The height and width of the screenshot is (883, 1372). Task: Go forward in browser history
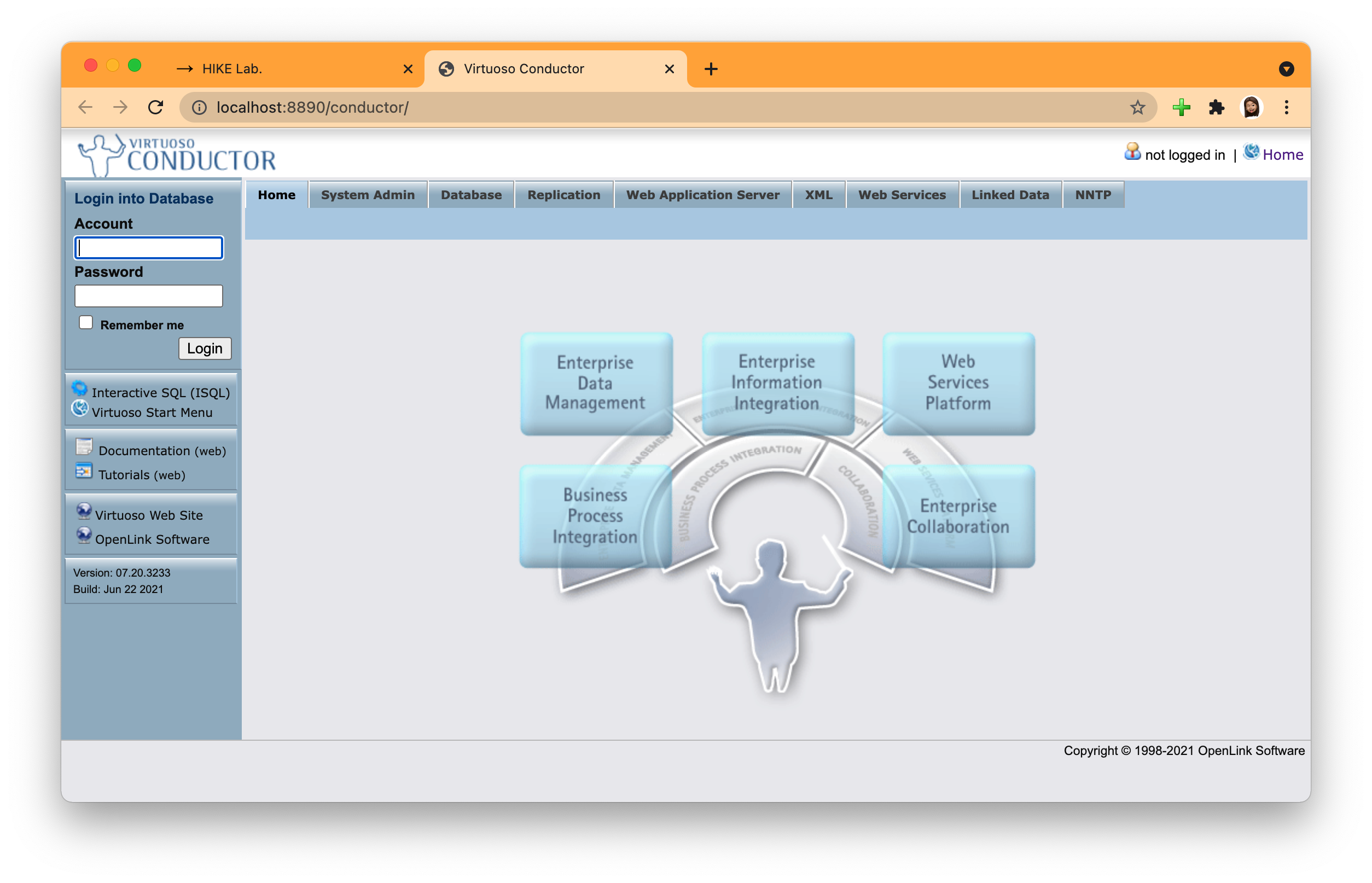point(120,107)
